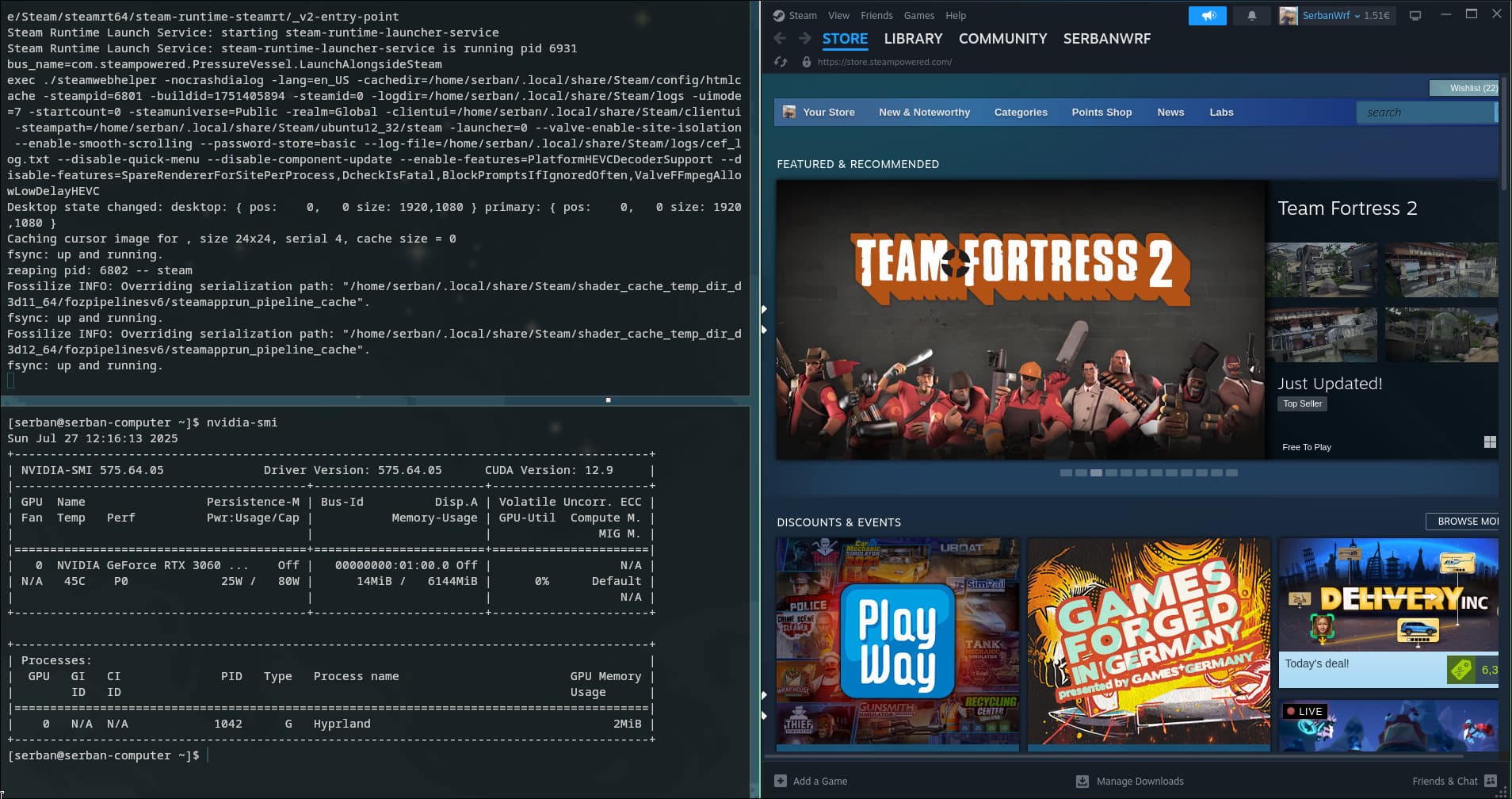Switch to Big Picture mode via the monitor icon
This screenshot has width=1512, height=799.
(x=1415, y=16)
